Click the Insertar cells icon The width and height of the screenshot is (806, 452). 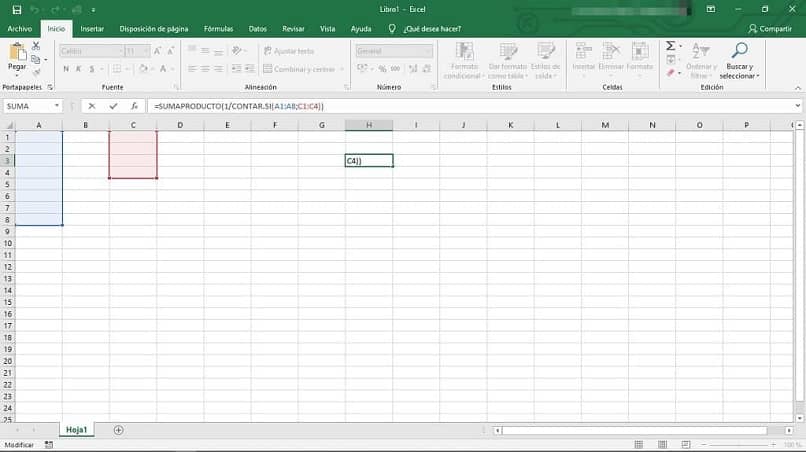coord(583,51)
